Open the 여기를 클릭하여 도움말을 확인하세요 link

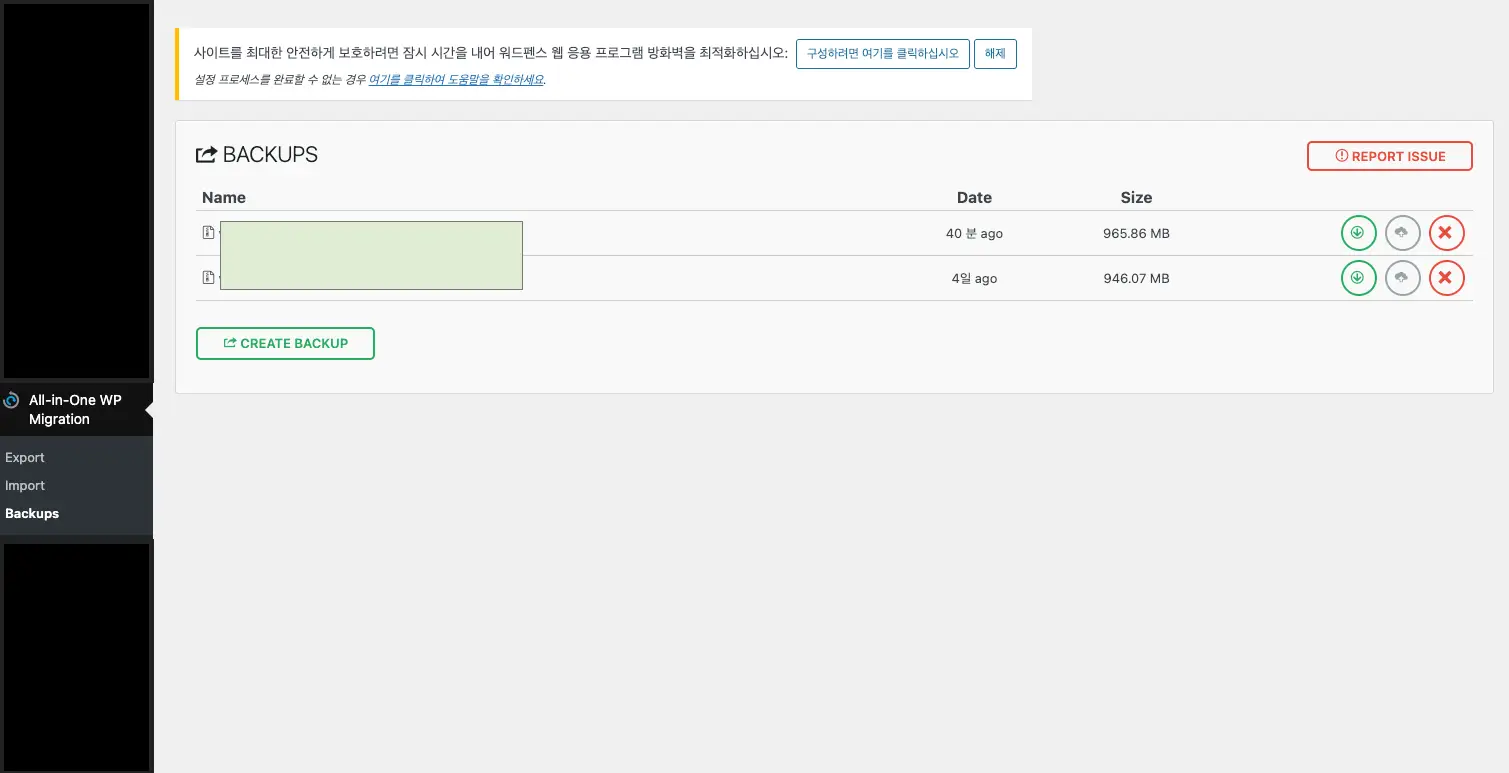tap(456, 80)
